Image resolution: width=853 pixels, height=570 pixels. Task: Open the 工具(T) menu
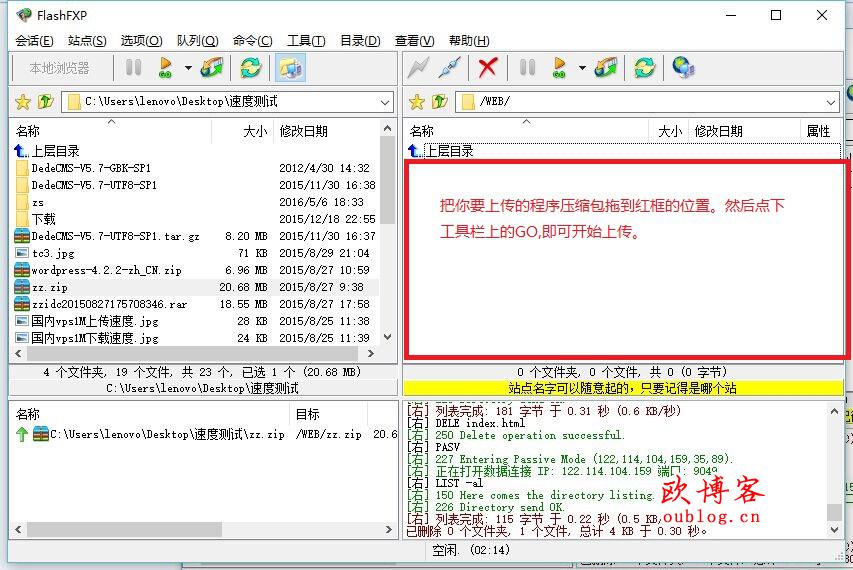(x=306, y=41)
